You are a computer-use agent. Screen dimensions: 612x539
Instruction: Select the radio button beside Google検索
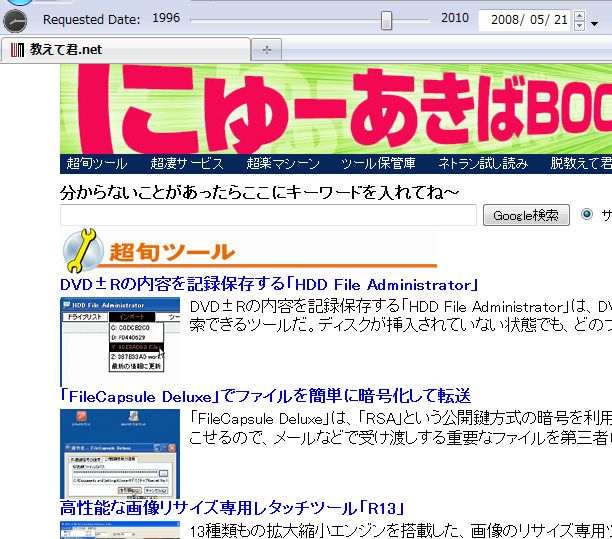pyautogui.click(x=587, y=214)
